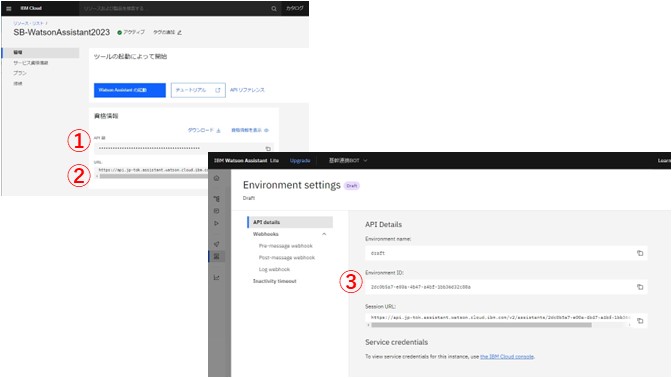Click the blue Watson Assistant launch button
The height and width of the screenshot is (378, 672).
click(130, 90)
